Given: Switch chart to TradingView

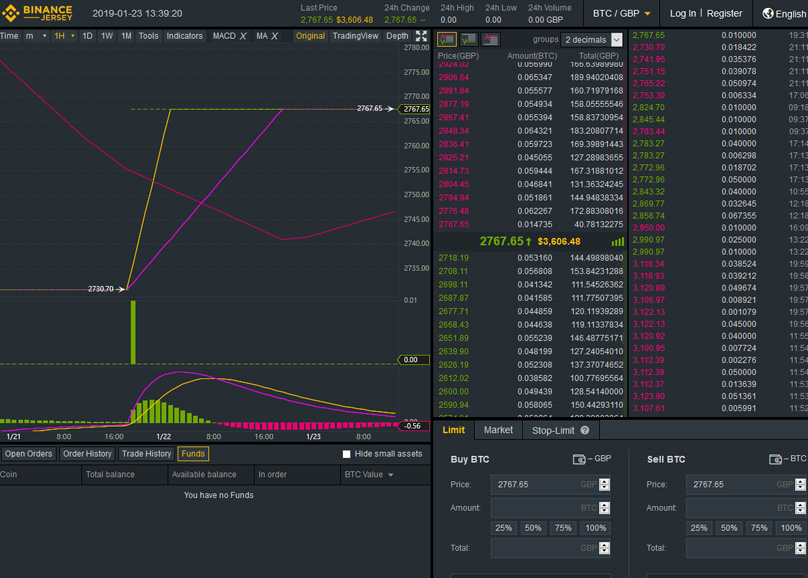Looking at the screenshot, I should click(x=356, y=36).
